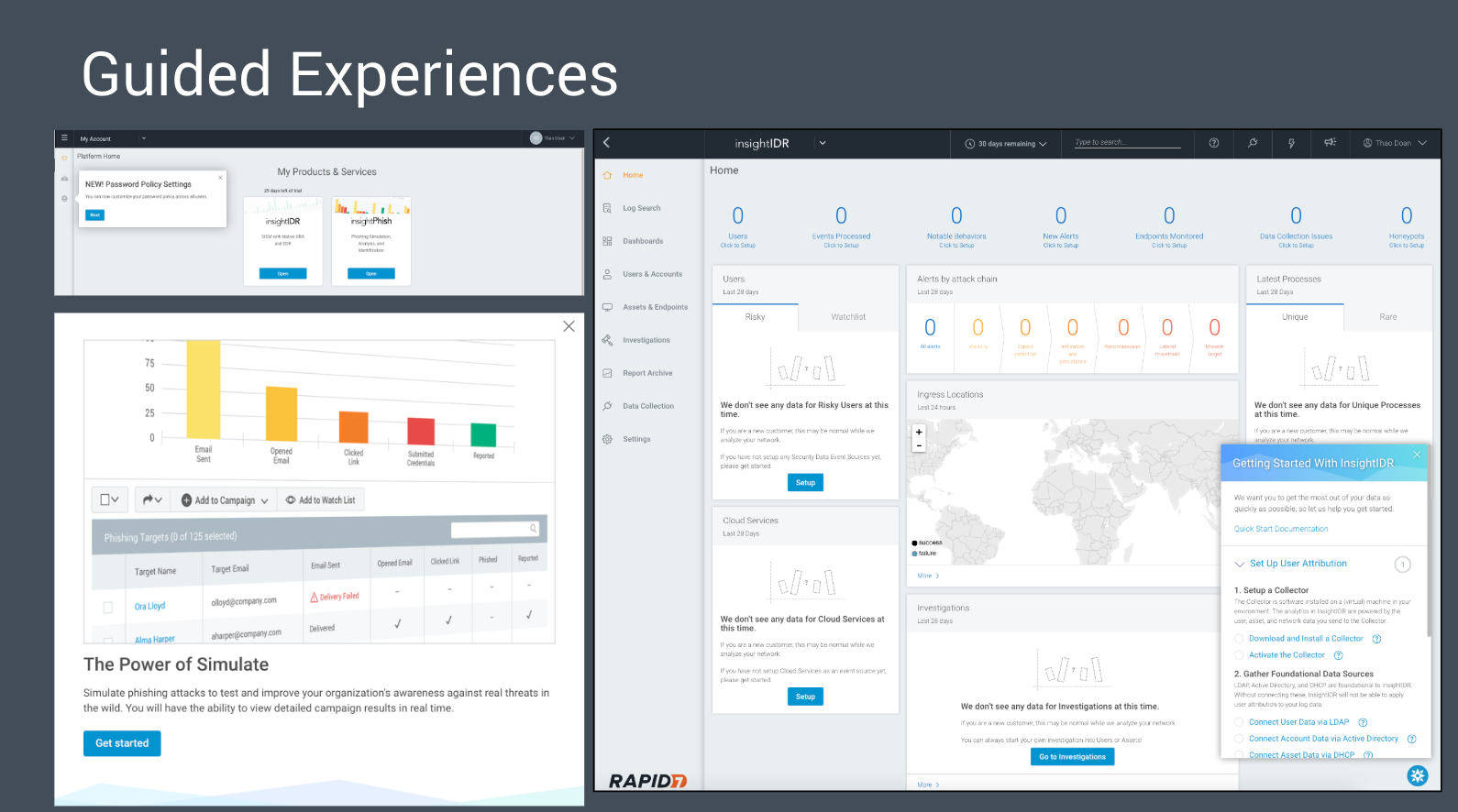The height and width of the screenshot is (812, 1458).
Task: Open Investigations icon in sidebar
Action: (x=607, y=340)
